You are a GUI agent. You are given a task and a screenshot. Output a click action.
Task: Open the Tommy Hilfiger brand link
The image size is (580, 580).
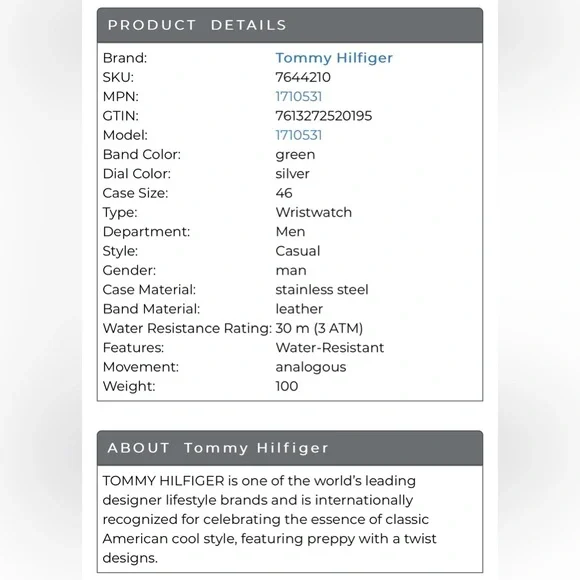pyautogui.click(x=334, y=58)
